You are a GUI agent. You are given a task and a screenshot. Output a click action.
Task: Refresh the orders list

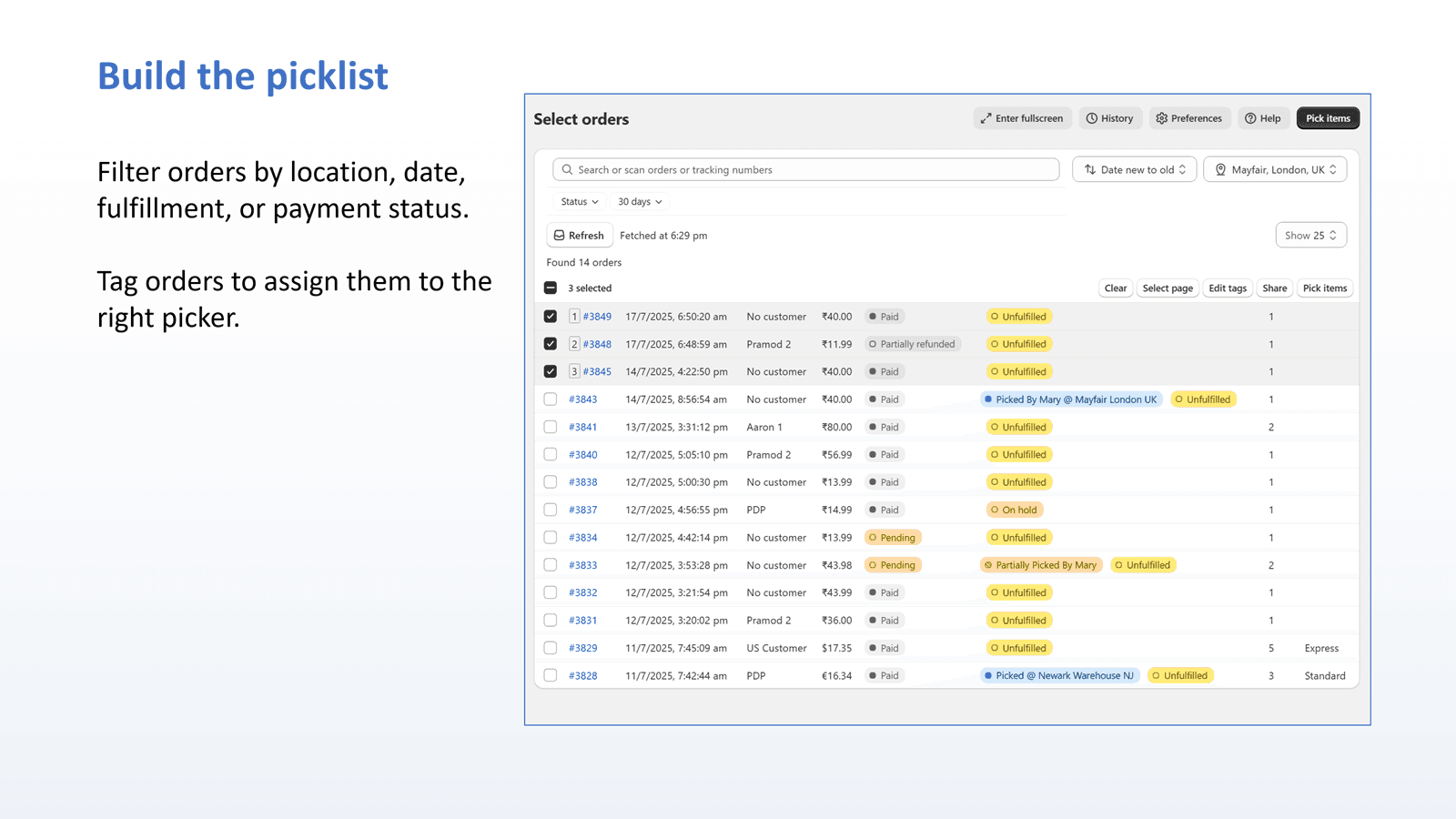(579, 236)
